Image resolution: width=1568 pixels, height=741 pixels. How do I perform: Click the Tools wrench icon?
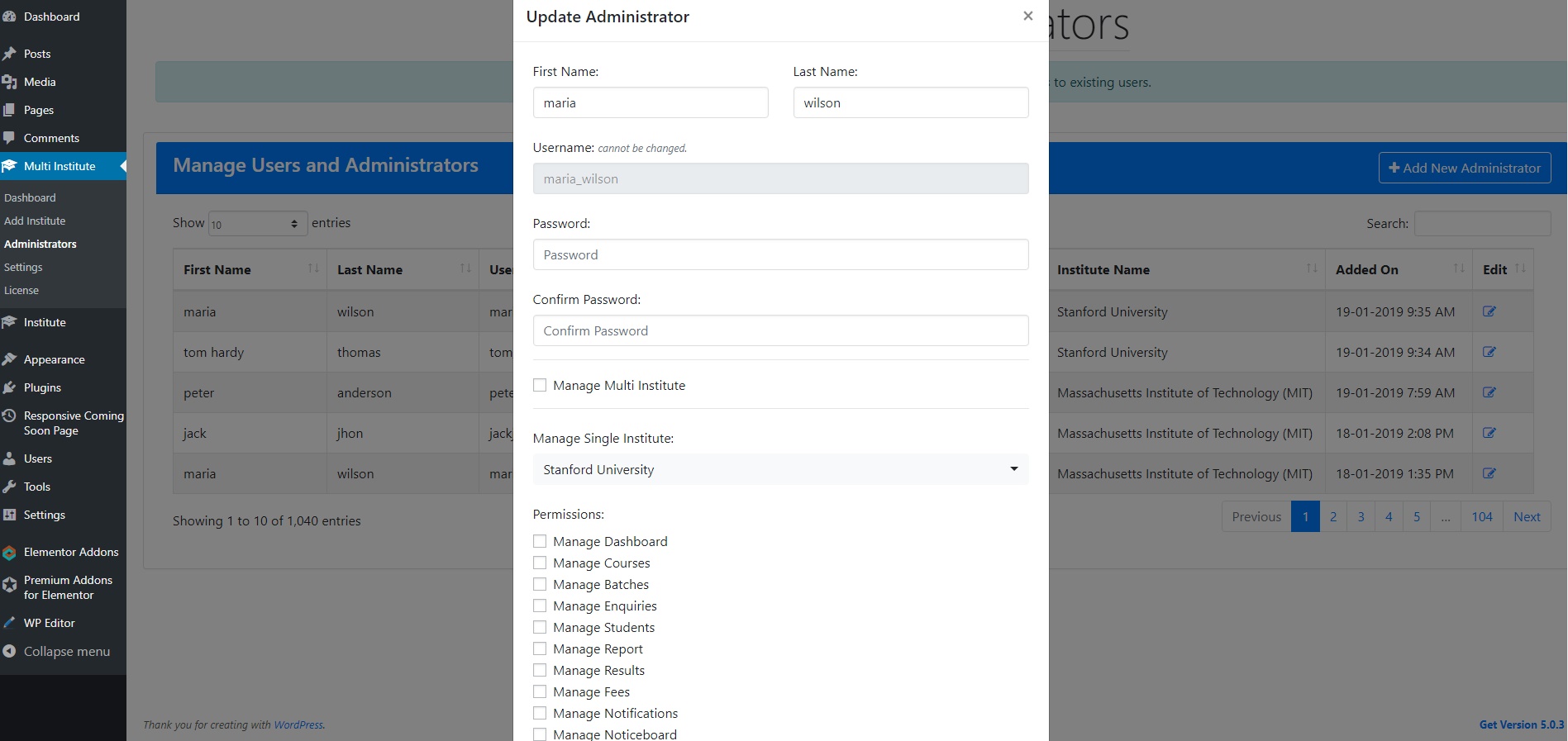[9, 487]
